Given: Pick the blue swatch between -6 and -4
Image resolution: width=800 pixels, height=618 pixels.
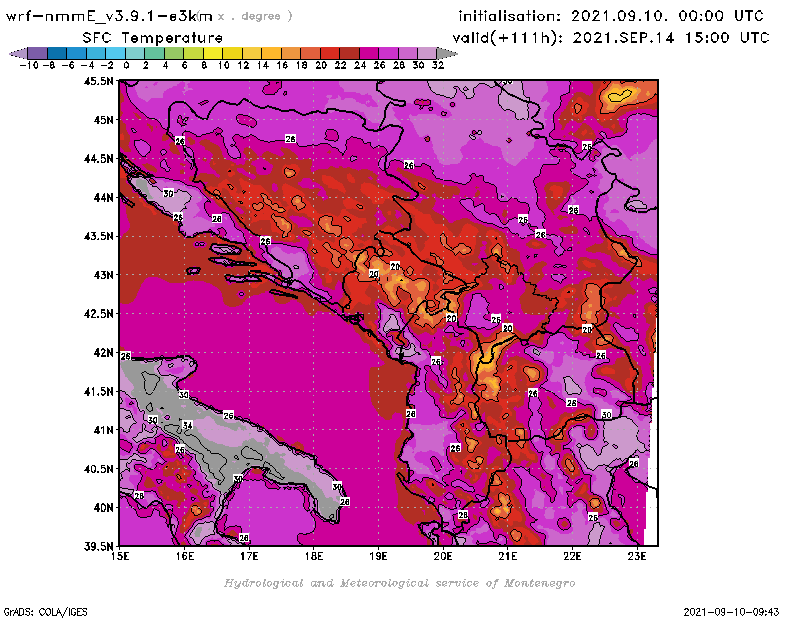Looking at the screenshot, I should [77, 53].
